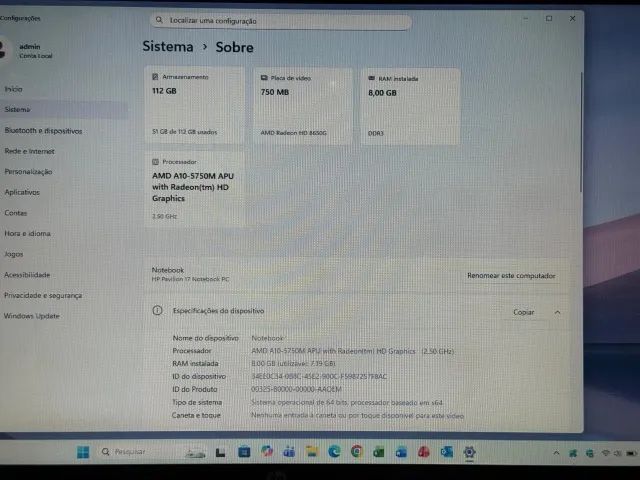Open Task View from the taskbar

(x=220, y=452)
